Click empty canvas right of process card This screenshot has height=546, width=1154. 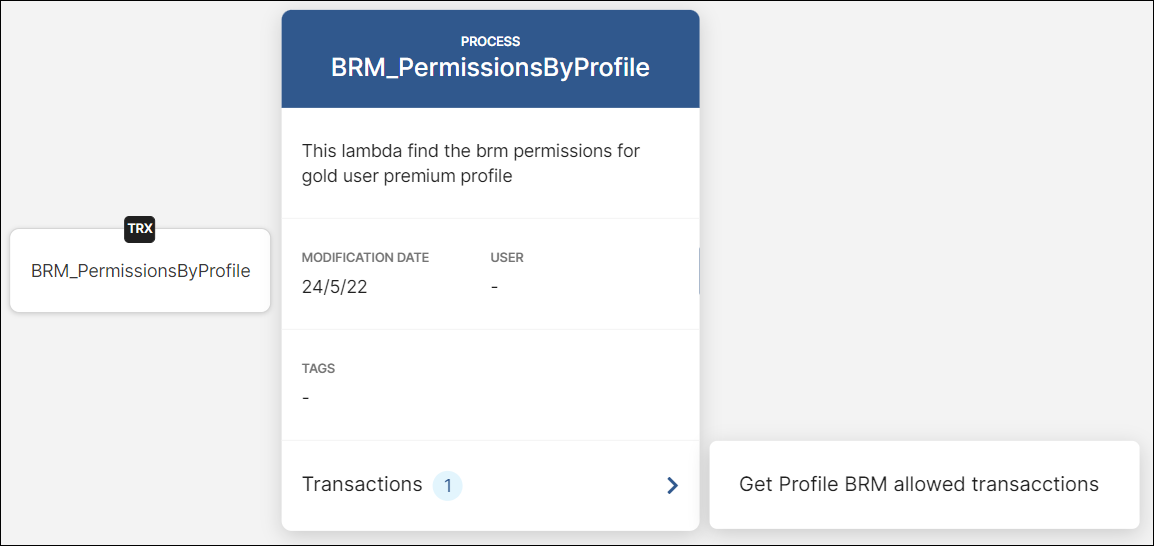click(920, 220)
